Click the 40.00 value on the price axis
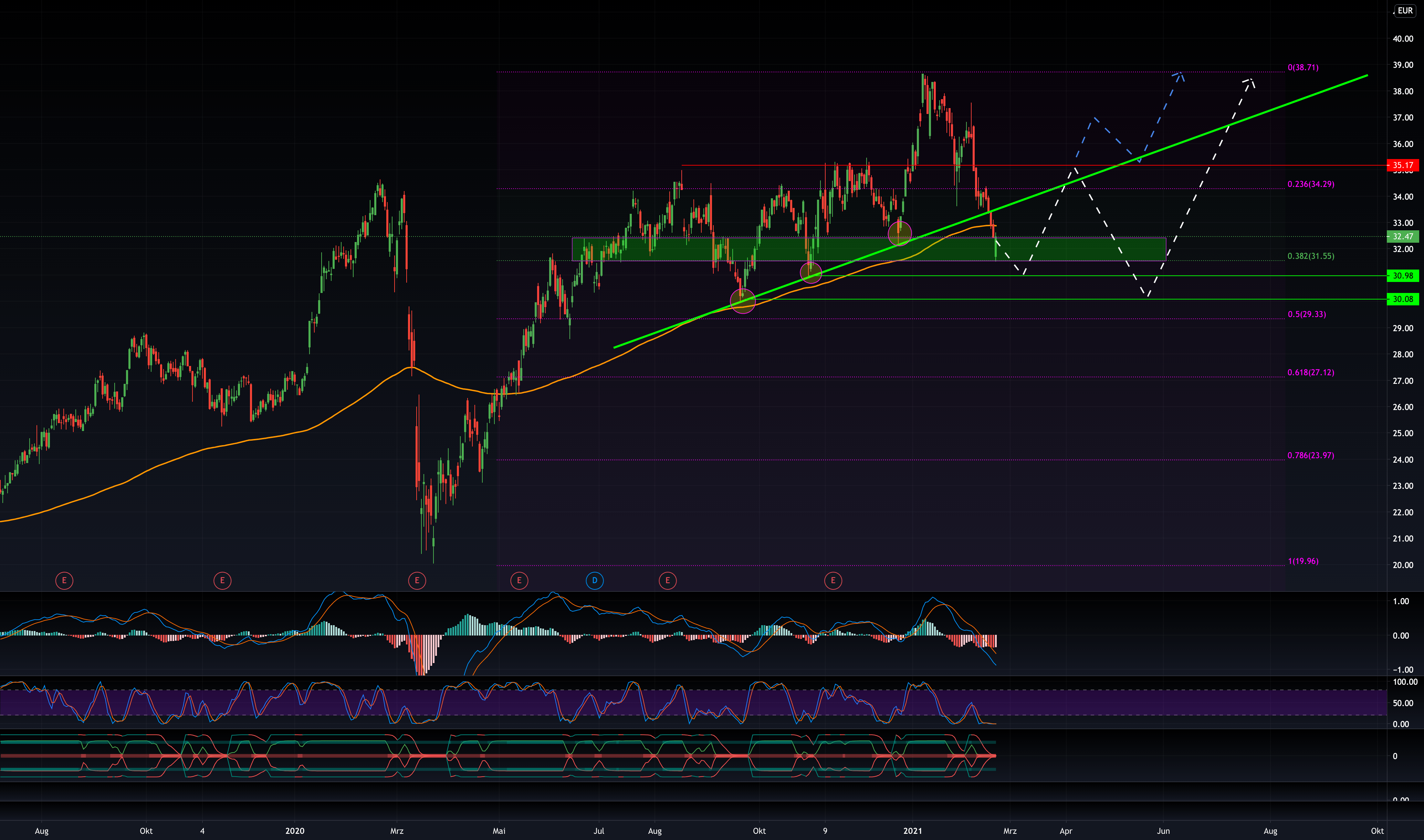The image size is (1424, 840). tap(1403, 39)
